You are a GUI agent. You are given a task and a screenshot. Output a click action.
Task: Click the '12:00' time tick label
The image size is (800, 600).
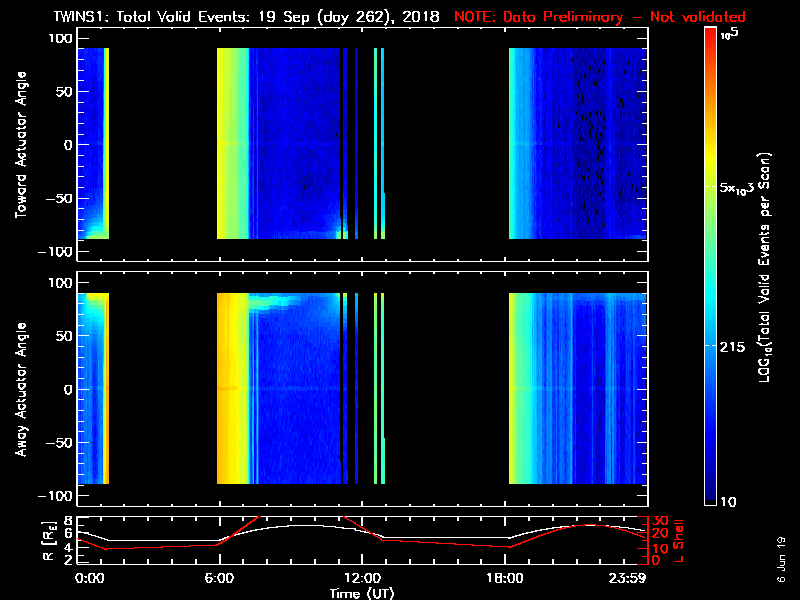point(362,579)
